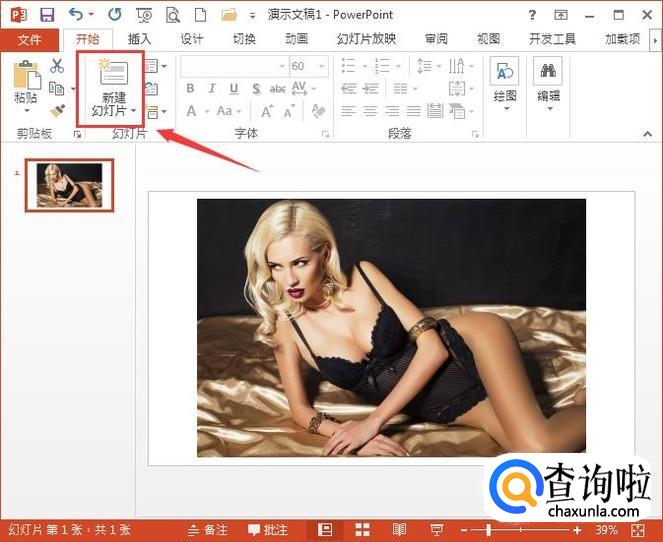Image resolution: width=663 pixels, height=542 pixels.
Task: Click the Cut scissors icon
Action: [x=57, y=66]
